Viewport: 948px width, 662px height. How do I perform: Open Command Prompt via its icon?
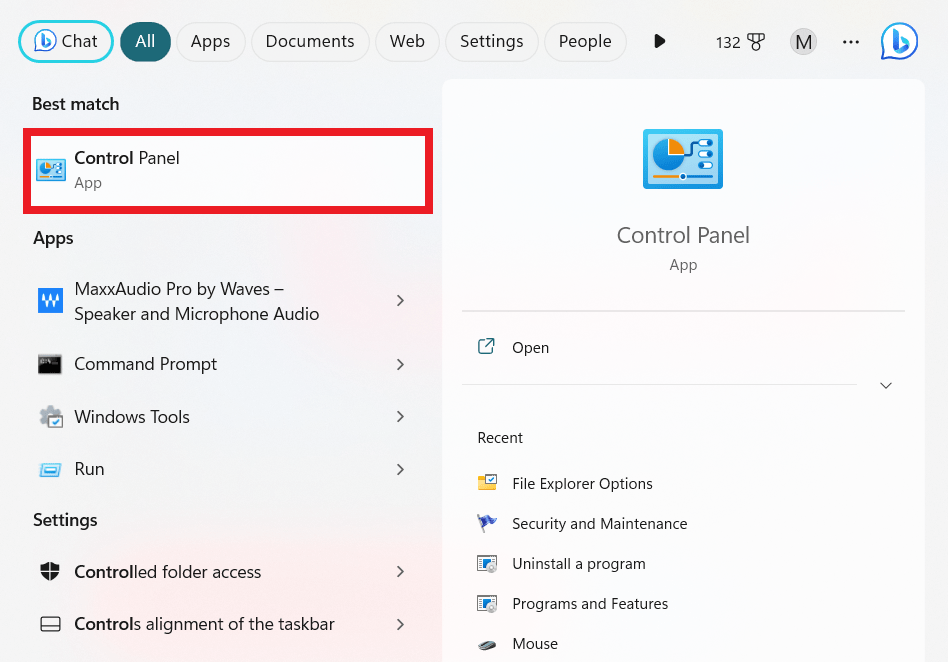pyautogui.click(x=49, y=364)
